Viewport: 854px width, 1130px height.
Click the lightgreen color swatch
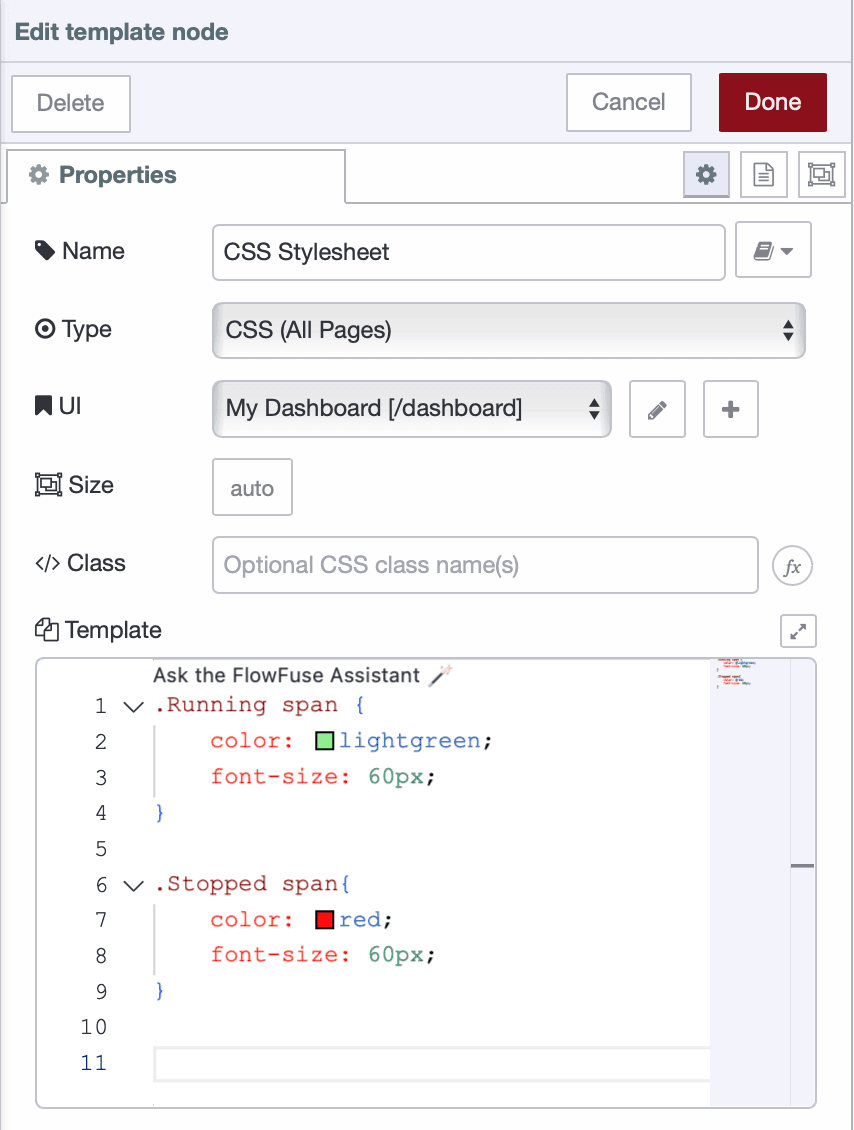(324, 740)
